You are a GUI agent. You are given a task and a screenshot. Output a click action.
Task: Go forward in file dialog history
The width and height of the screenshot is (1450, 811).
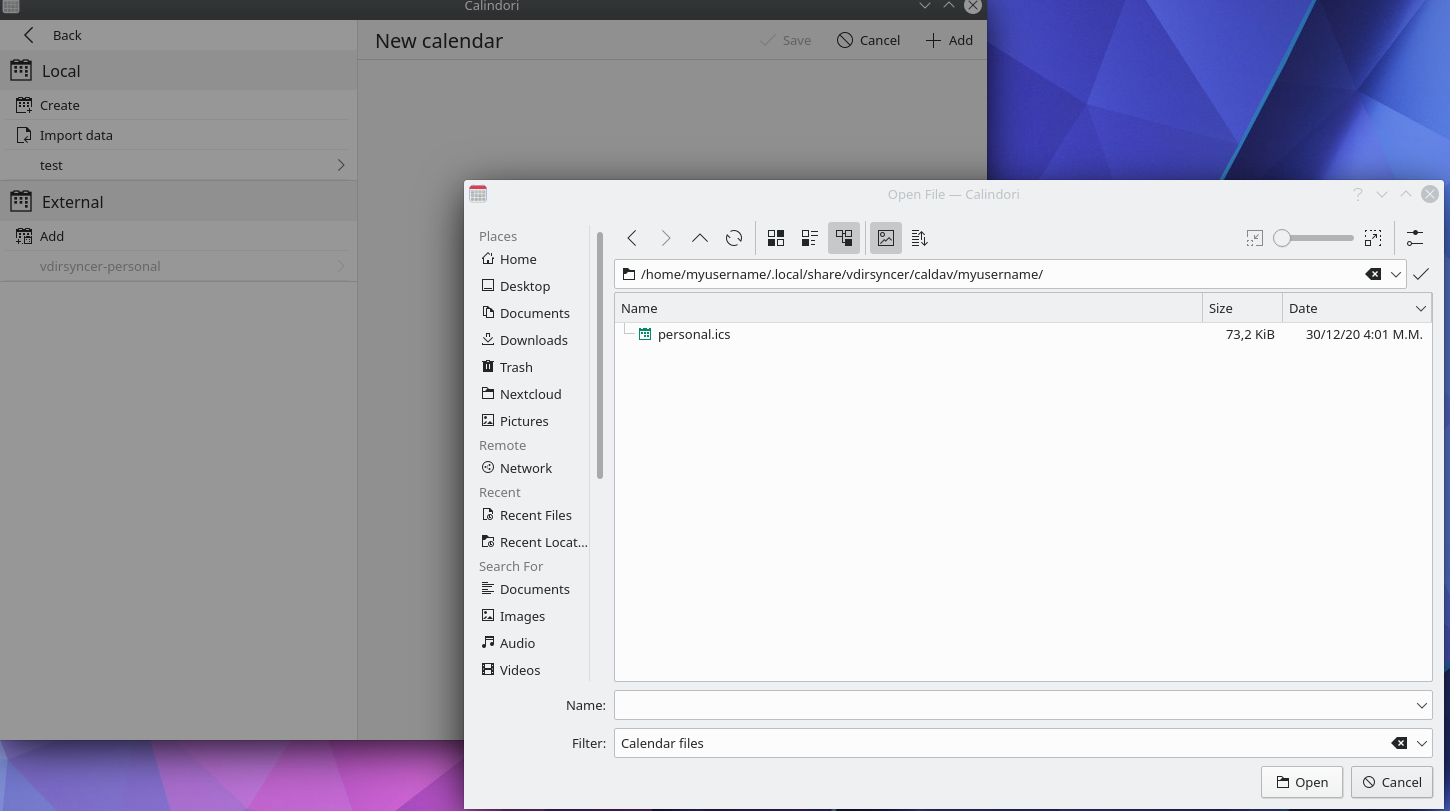[666, 238]
